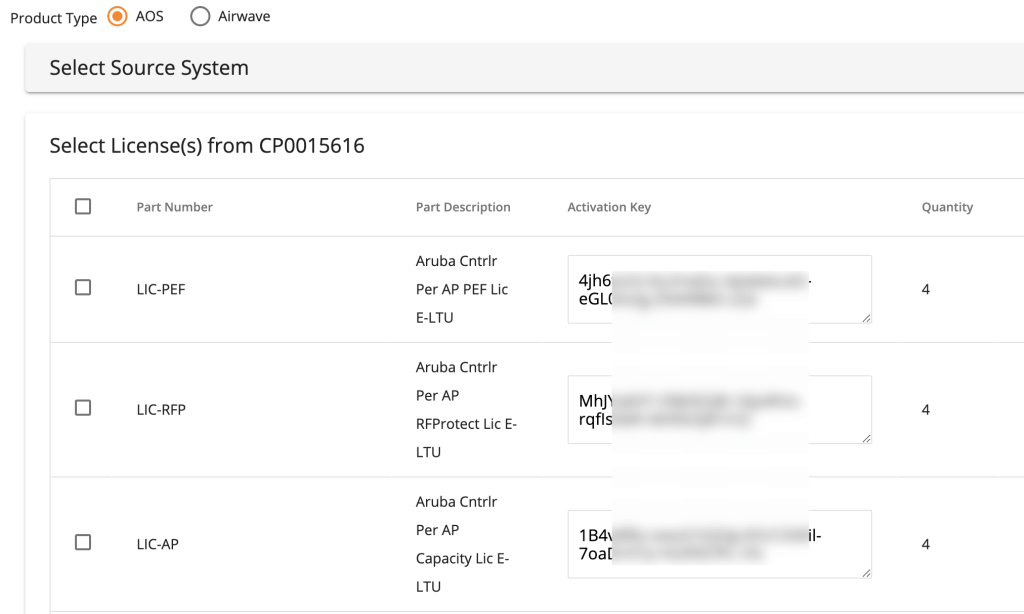
Task: Click the Part Number column header
Action: (174, 207)
